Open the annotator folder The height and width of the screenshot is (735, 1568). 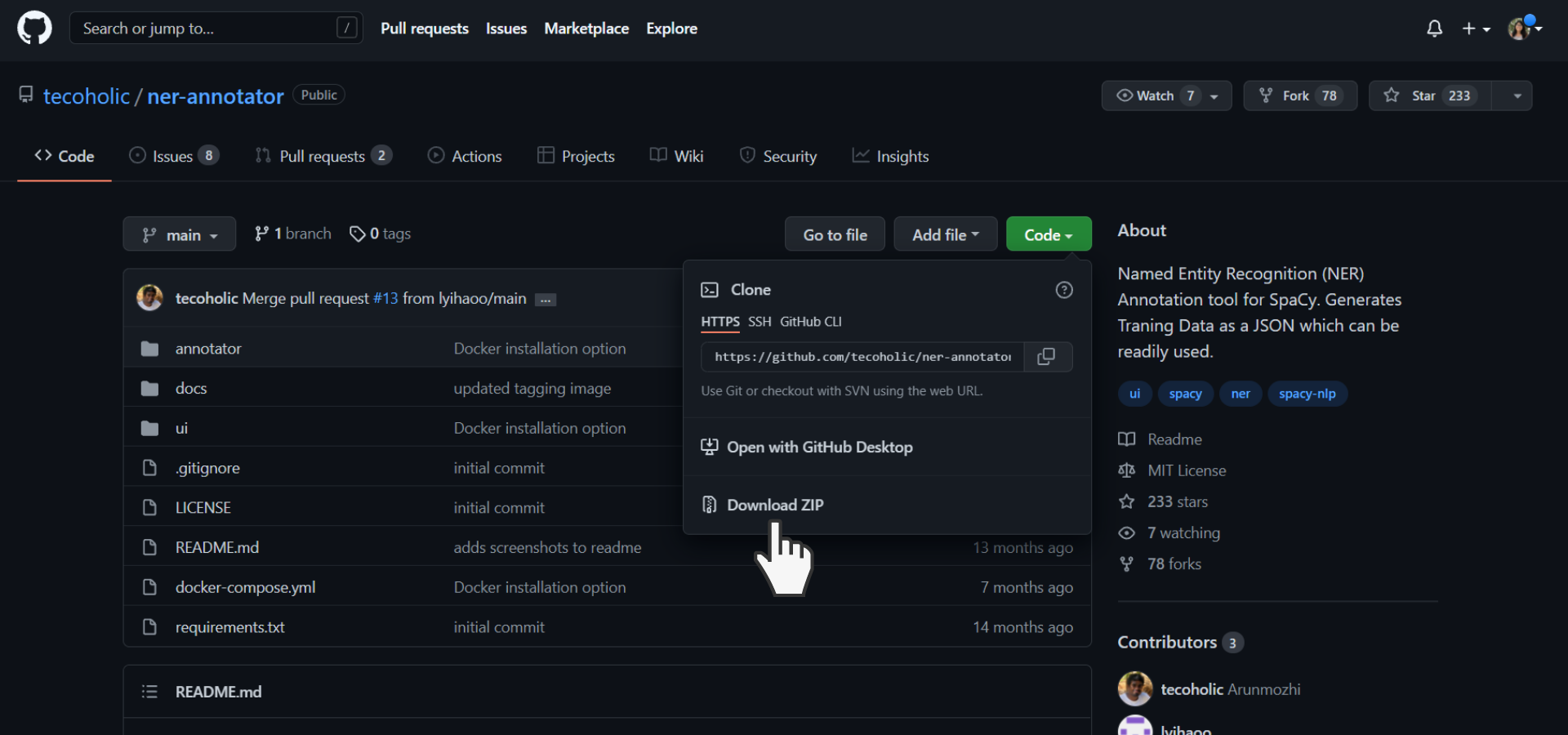pyautogui.click(x=208, y=349)
